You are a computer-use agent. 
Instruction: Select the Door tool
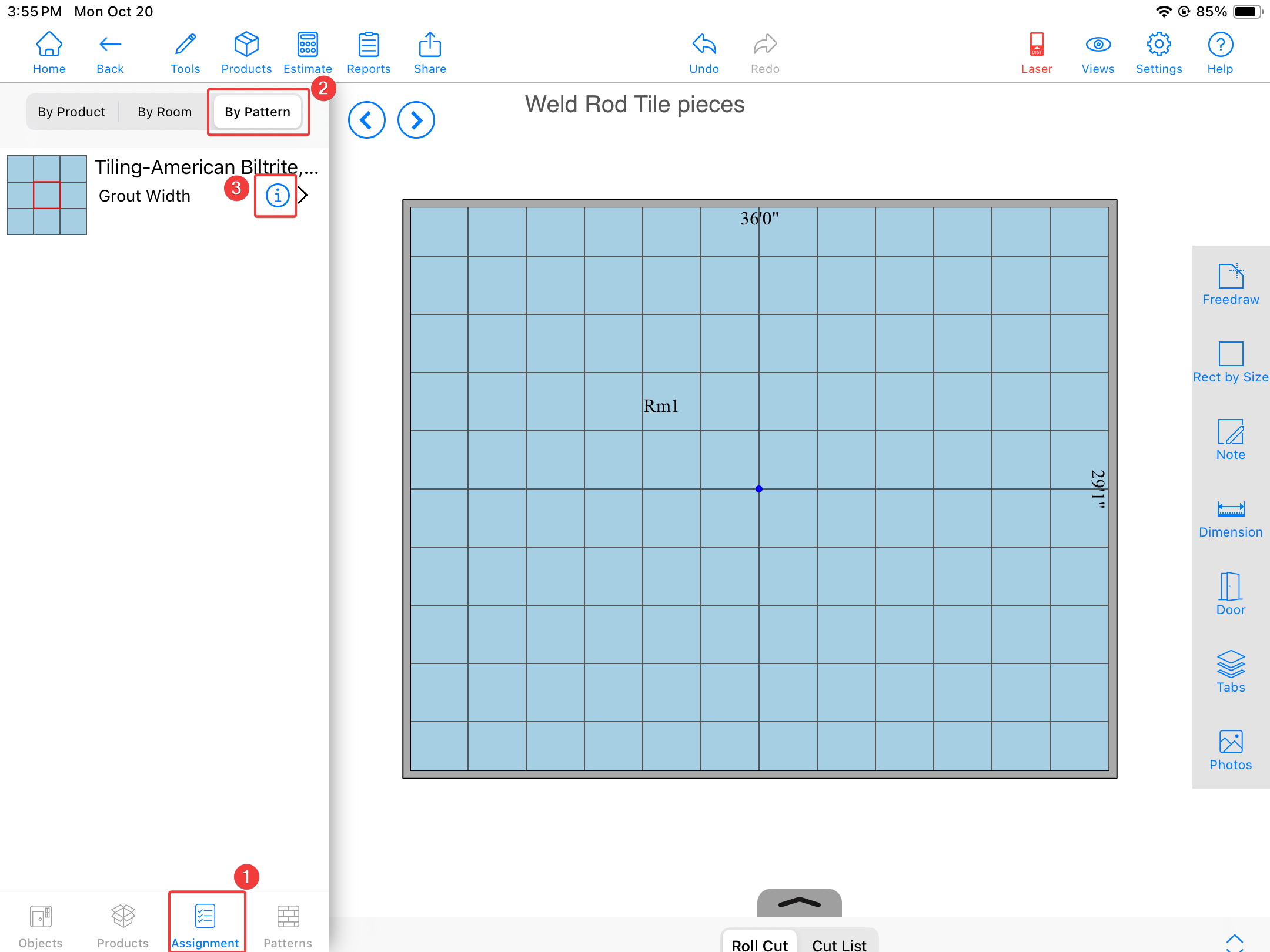point(1230,594)
